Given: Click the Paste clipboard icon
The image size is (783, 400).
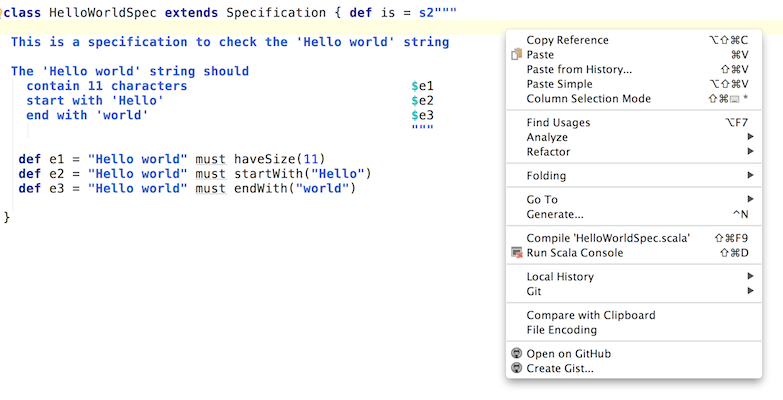Looking at the screenshot, I should tap(516, 55).
